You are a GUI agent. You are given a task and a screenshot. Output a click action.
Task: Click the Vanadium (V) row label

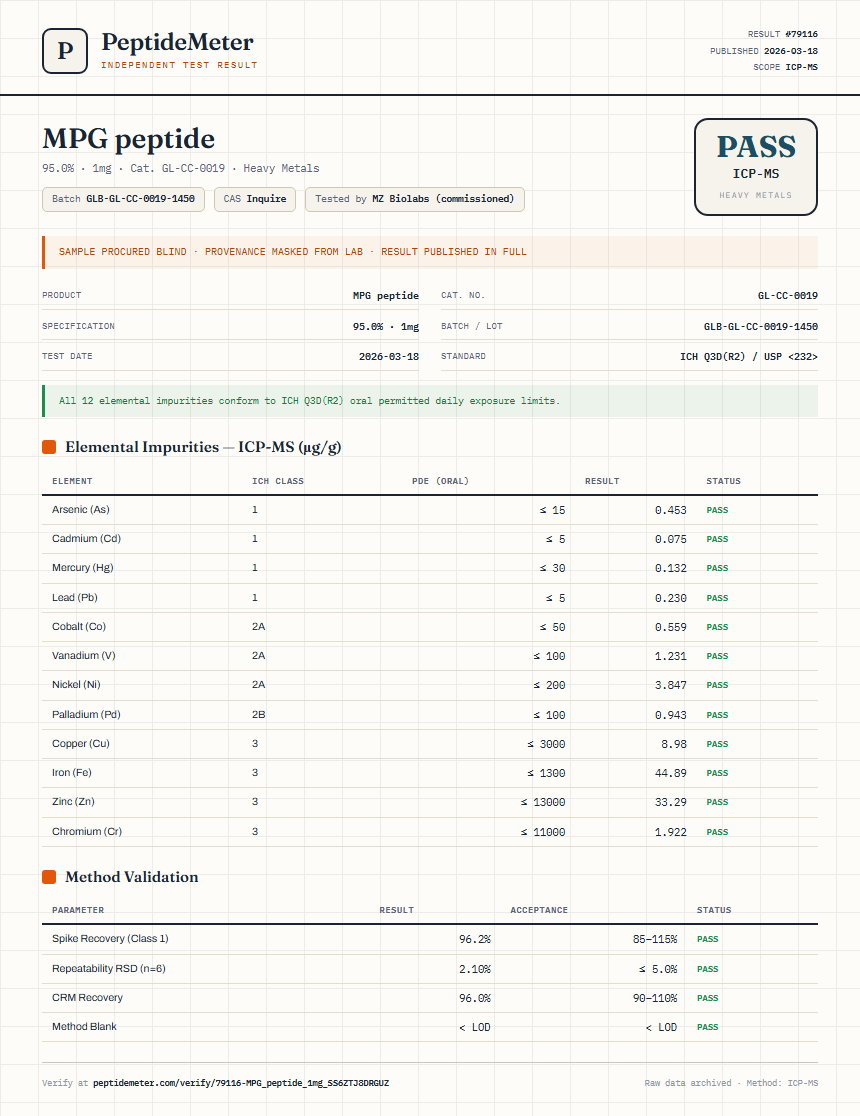(83, 656)
